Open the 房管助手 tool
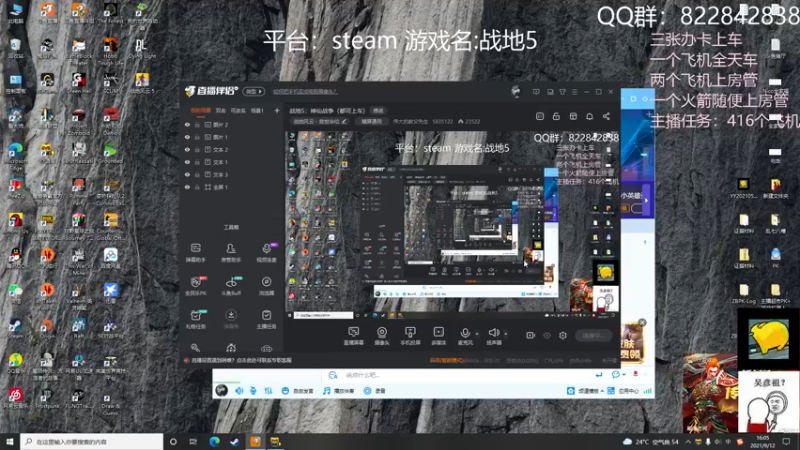 point(231,253)
